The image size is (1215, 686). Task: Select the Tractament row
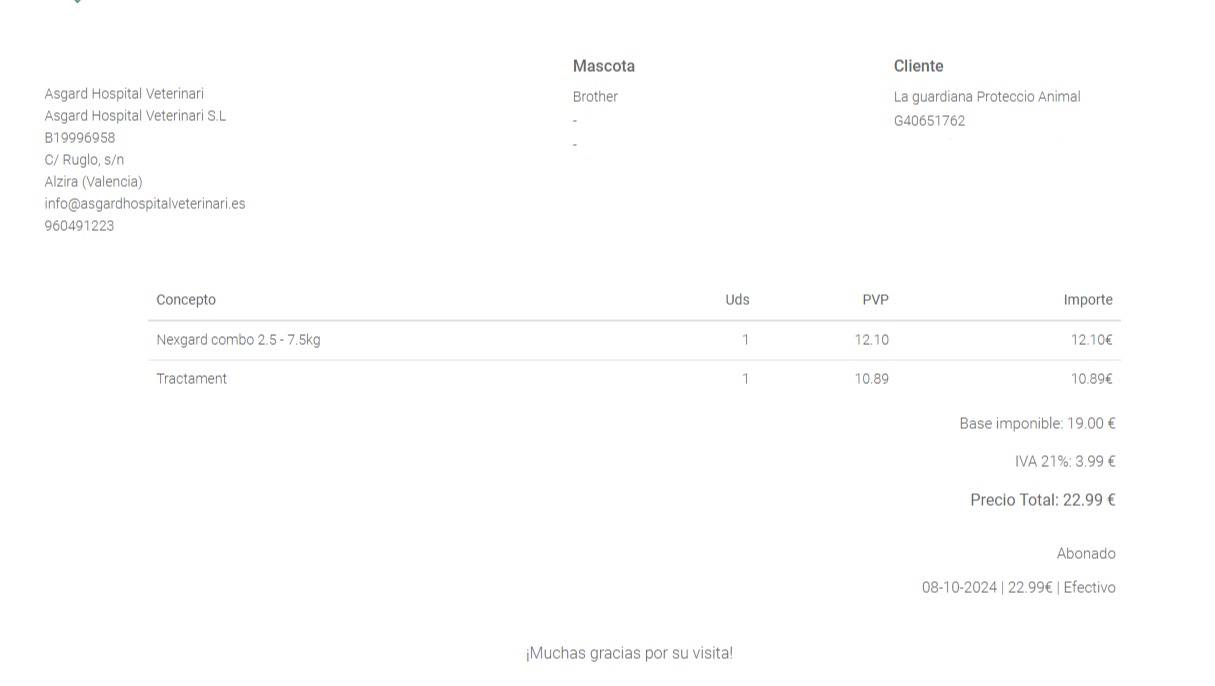[634, 379]
